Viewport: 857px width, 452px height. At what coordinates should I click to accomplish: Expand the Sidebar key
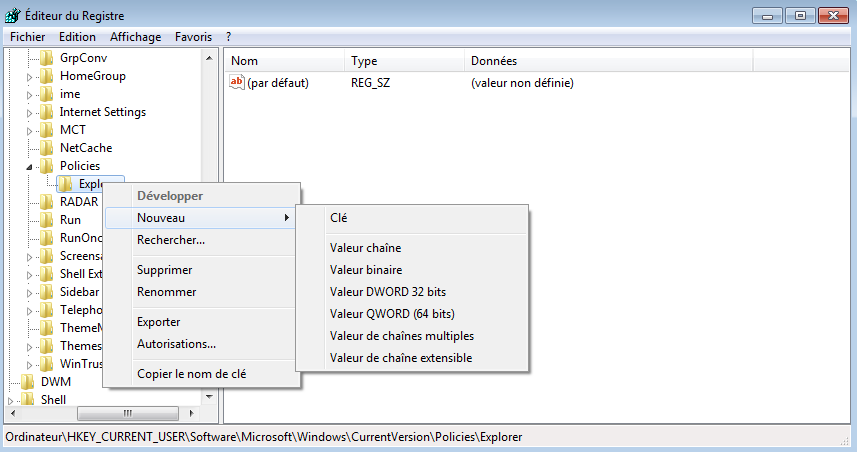pyautogui.click(x=30, y=293)
